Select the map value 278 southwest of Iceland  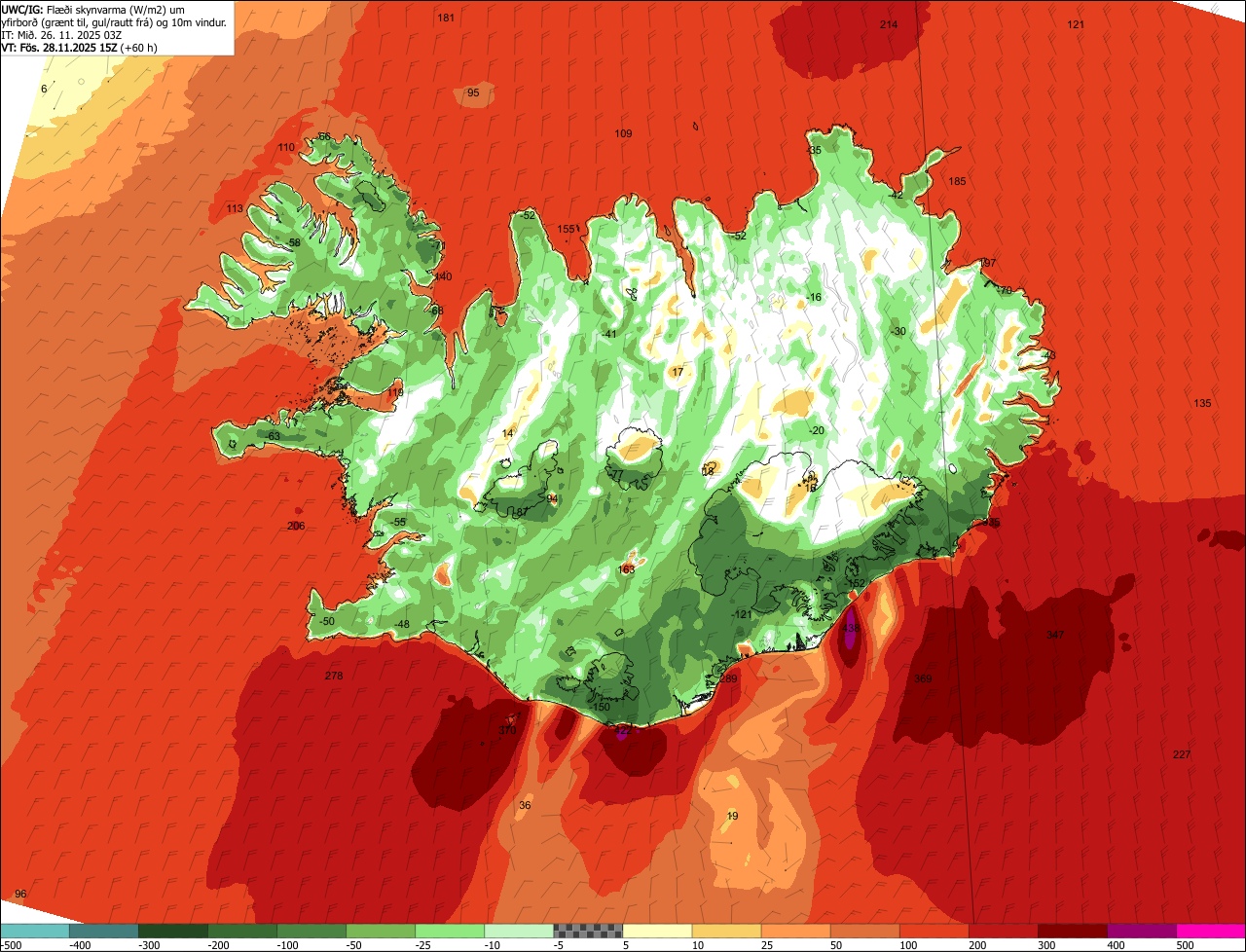(334, 676)
